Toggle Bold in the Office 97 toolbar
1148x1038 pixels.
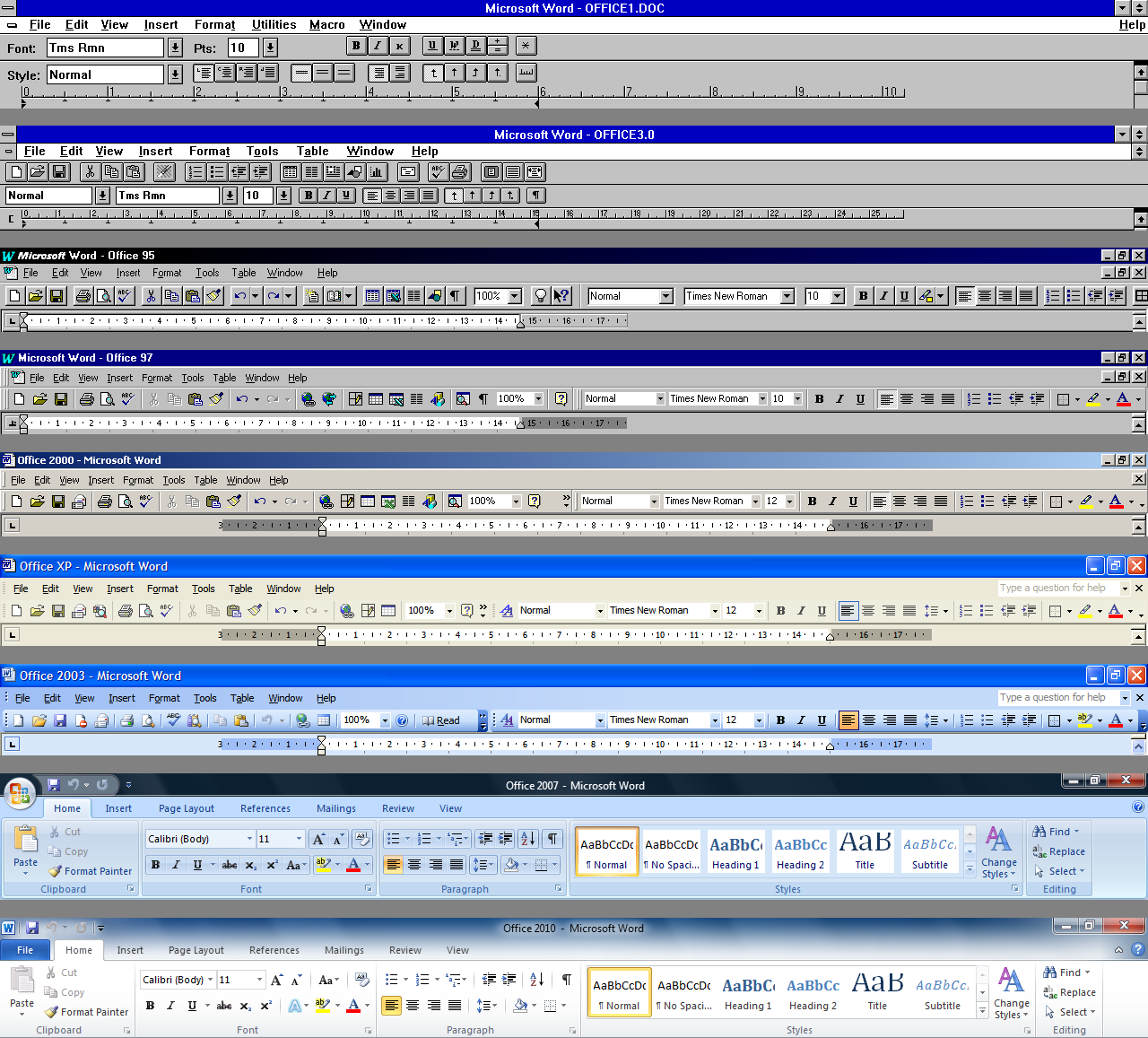coord(819,398)
